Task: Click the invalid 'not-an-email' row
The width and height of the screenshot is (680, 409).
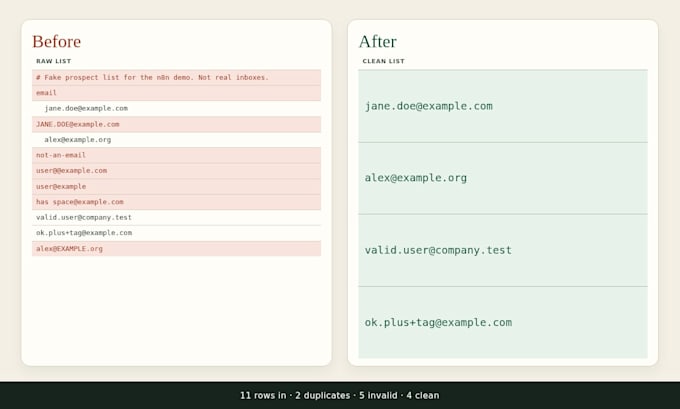Action: [x=177, y=155]
